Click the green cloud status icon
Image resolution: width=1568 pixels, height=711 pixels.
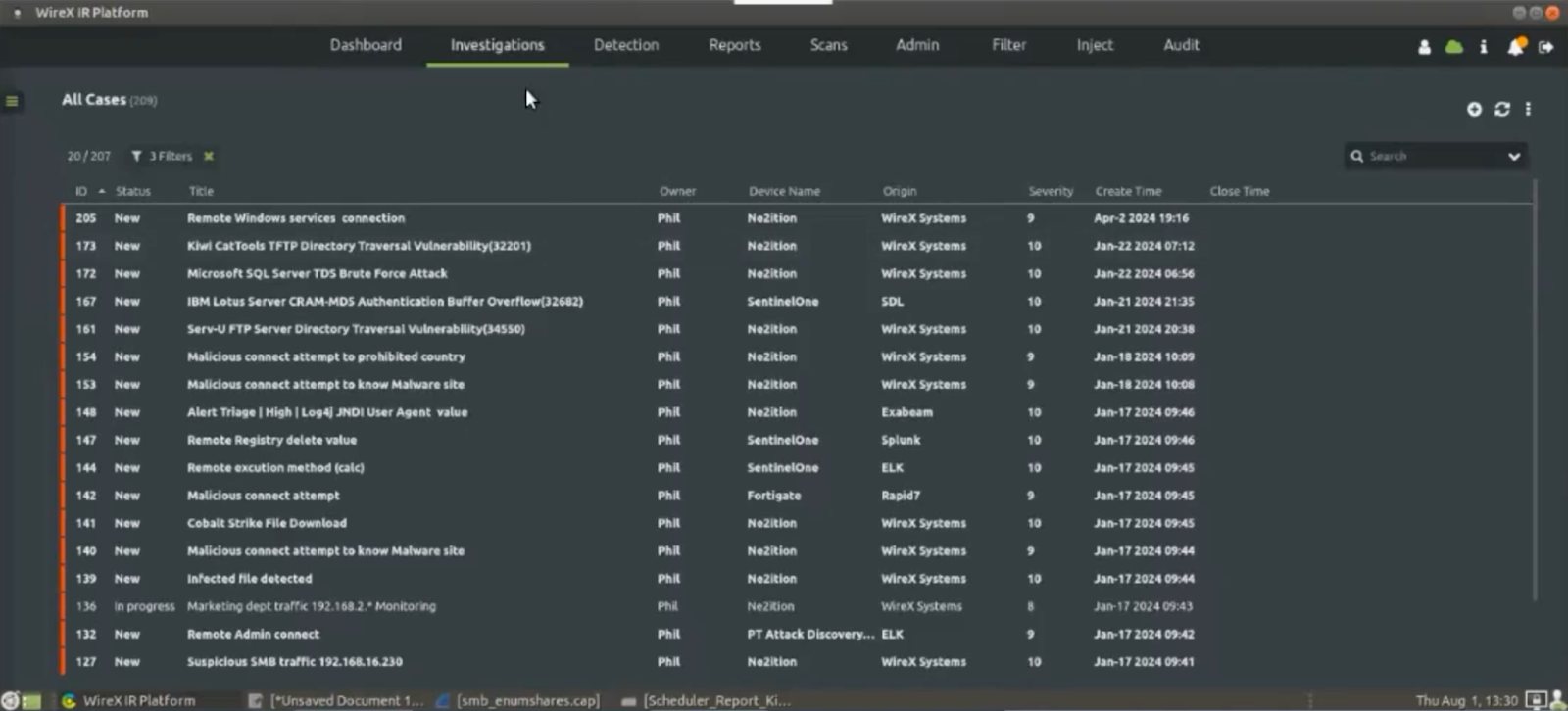1454,47
